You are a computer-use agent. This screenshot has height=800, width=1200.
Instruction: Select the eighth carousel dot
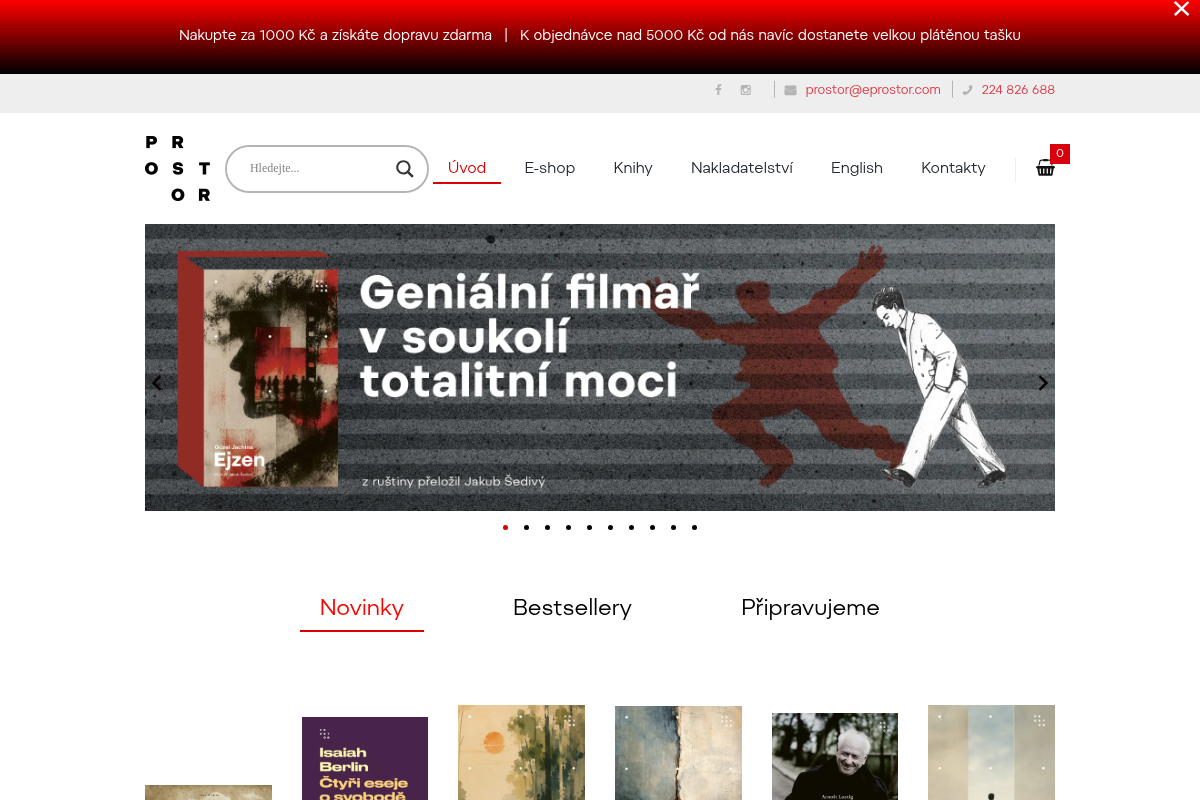tap(652, 527)
